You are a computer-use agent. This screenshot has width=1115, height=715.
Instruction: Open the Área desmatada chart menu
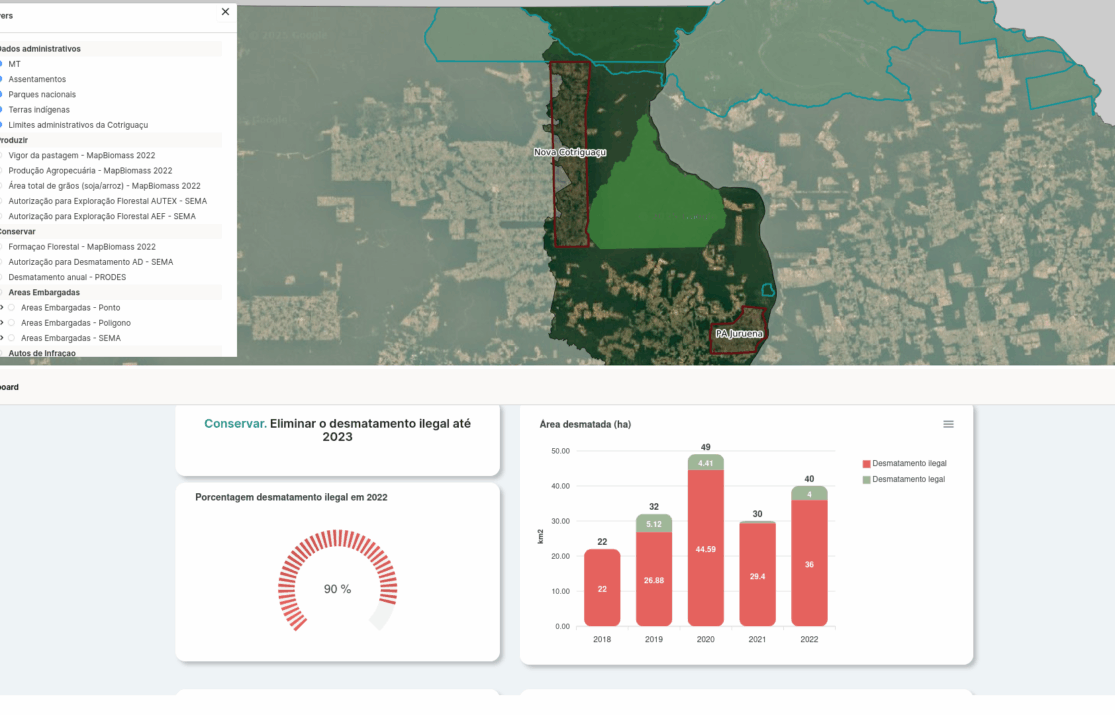pos(948,424)
